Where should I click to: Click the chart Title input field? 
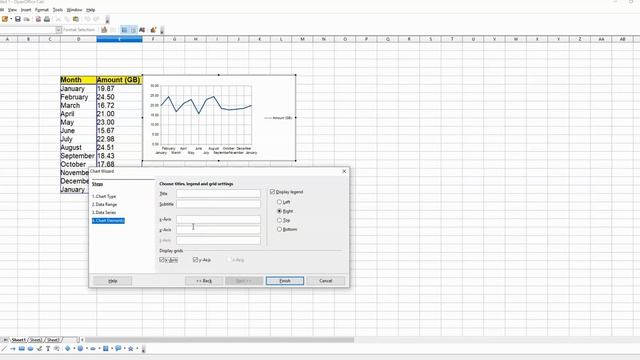click(218, 193)
